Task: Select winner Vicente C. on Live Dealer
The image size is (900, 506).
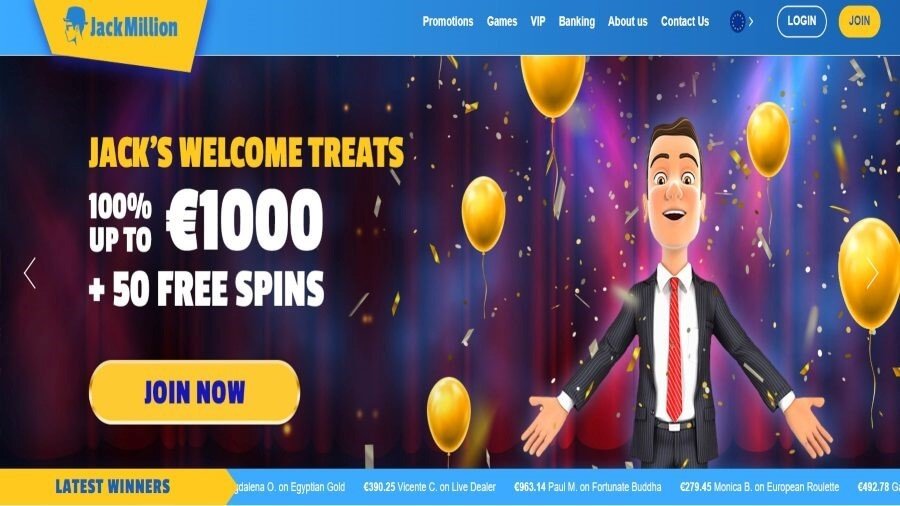Action: [x=429, y=487]
